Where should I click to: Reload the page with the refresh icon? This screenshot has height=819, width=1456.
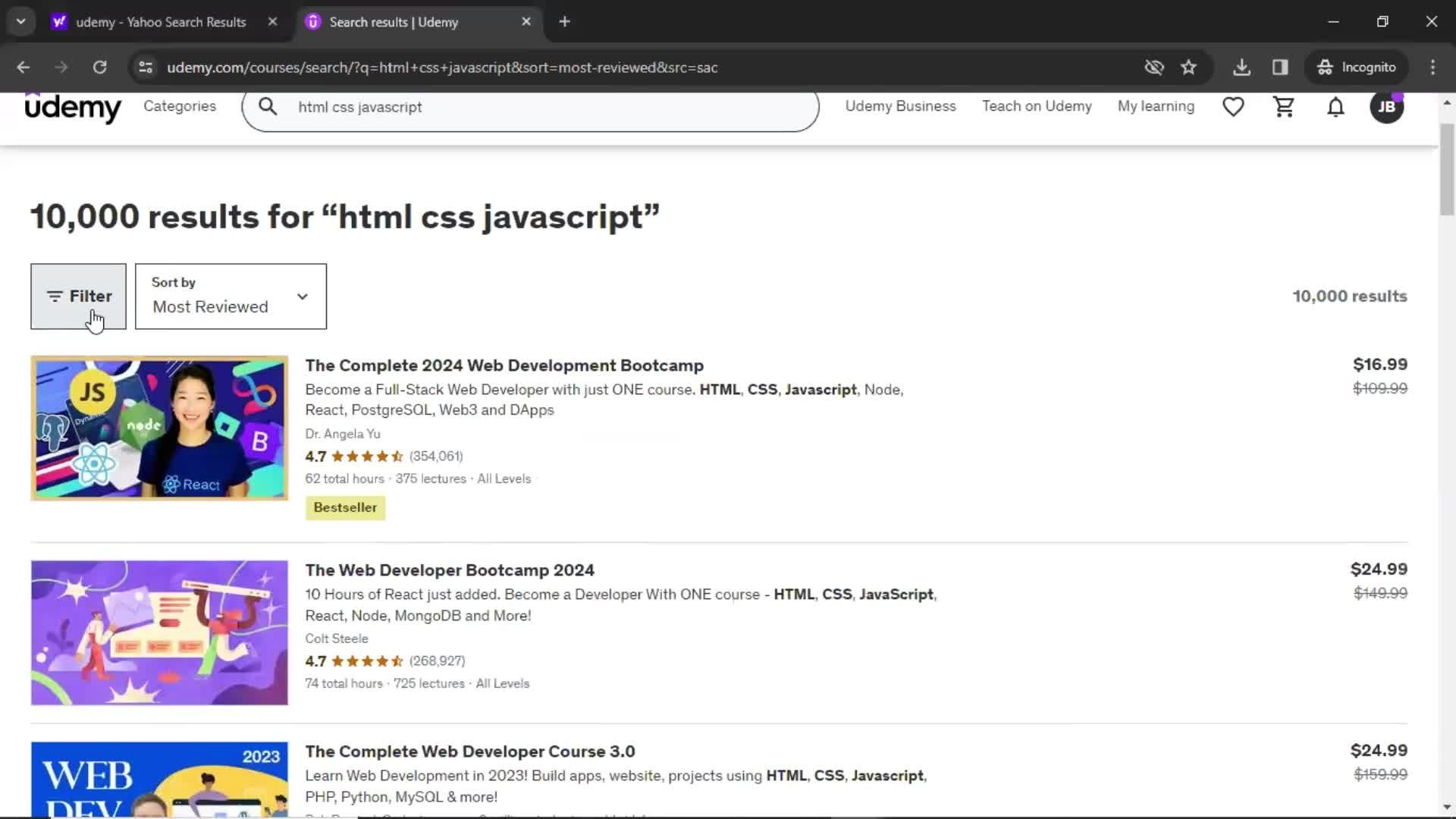coord(99,67)
